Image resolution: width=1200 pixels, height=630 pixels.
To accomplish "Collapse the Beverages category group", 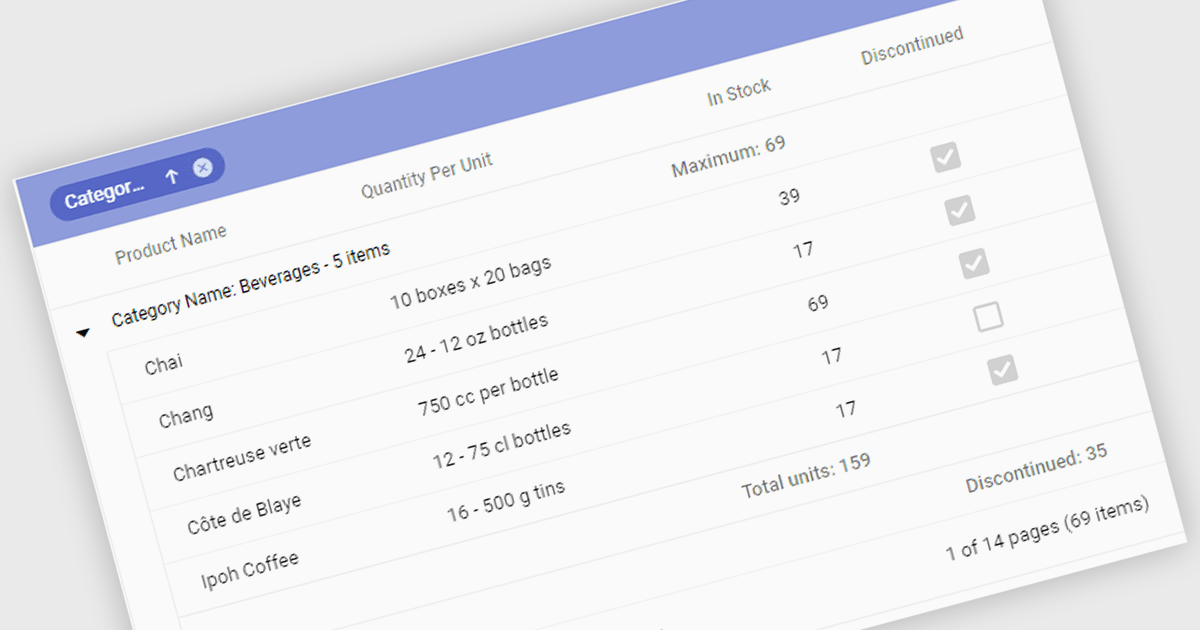I will point(83,332).
